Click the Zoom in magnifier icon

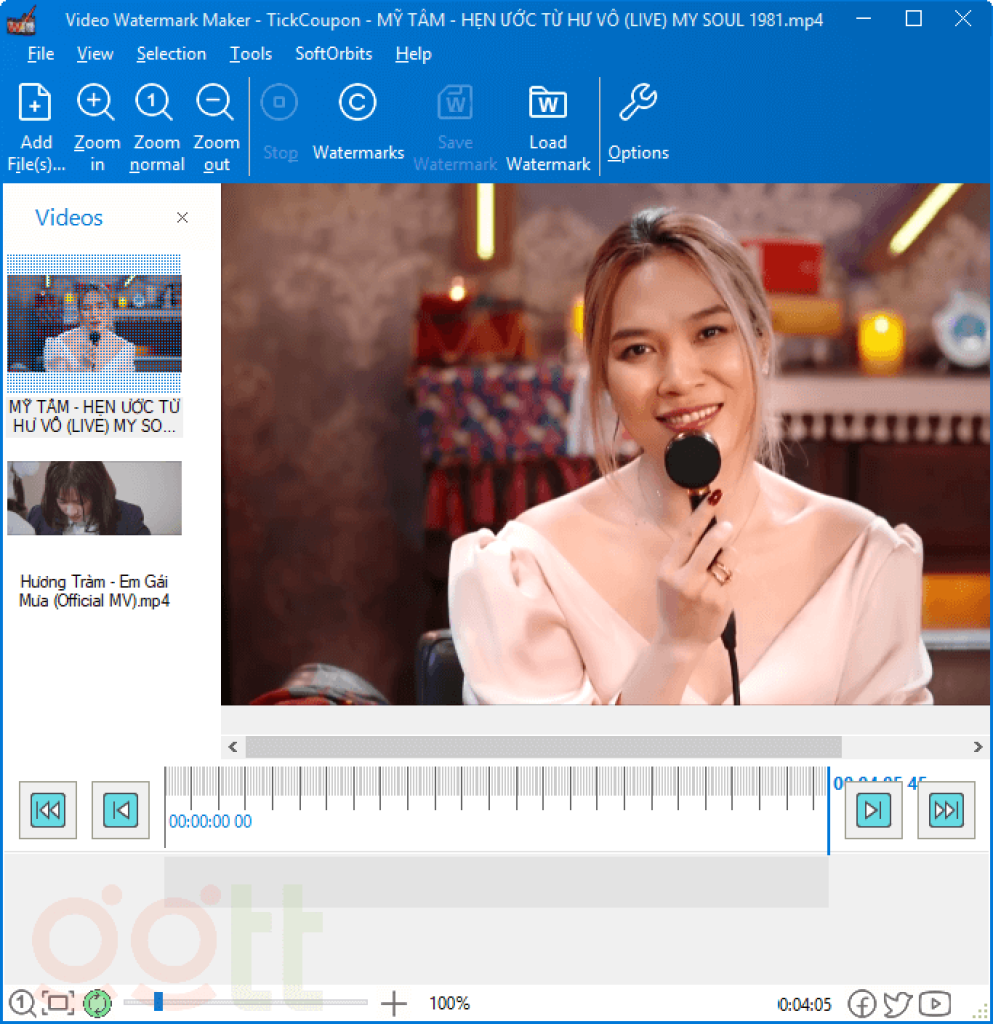(96, 103)
